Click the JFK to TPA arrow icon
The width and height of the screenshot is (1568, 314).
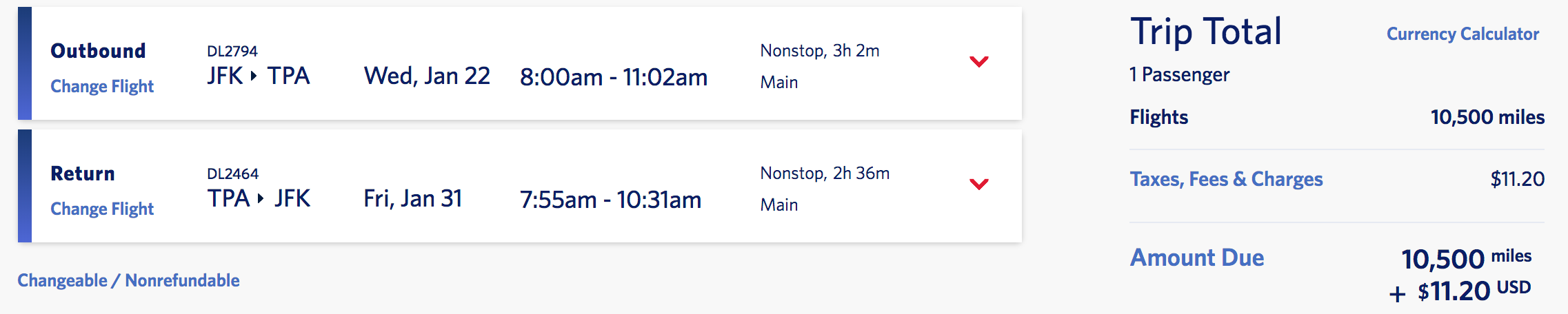(x=254, y=76)
